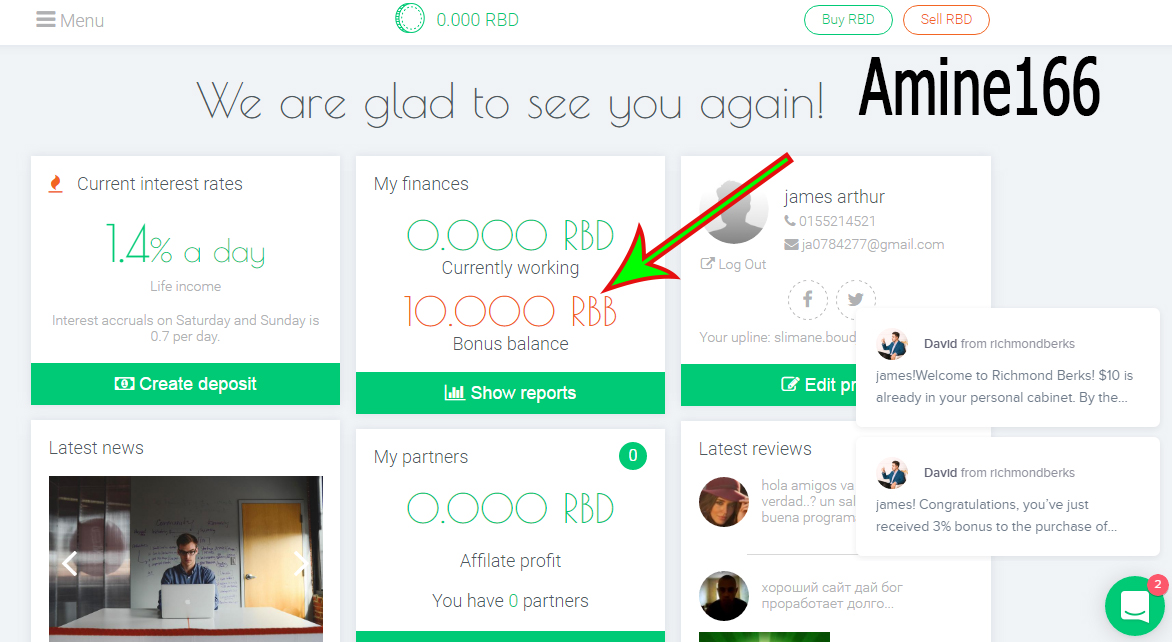Open David's welcome $10 chat message
1172x642 pixels.
1008,368
